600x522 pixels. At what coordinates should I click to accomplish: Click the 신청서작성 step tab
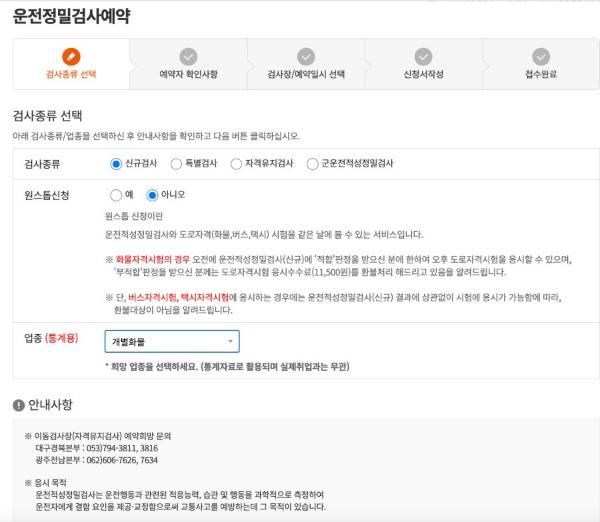(x=423, y=64)
